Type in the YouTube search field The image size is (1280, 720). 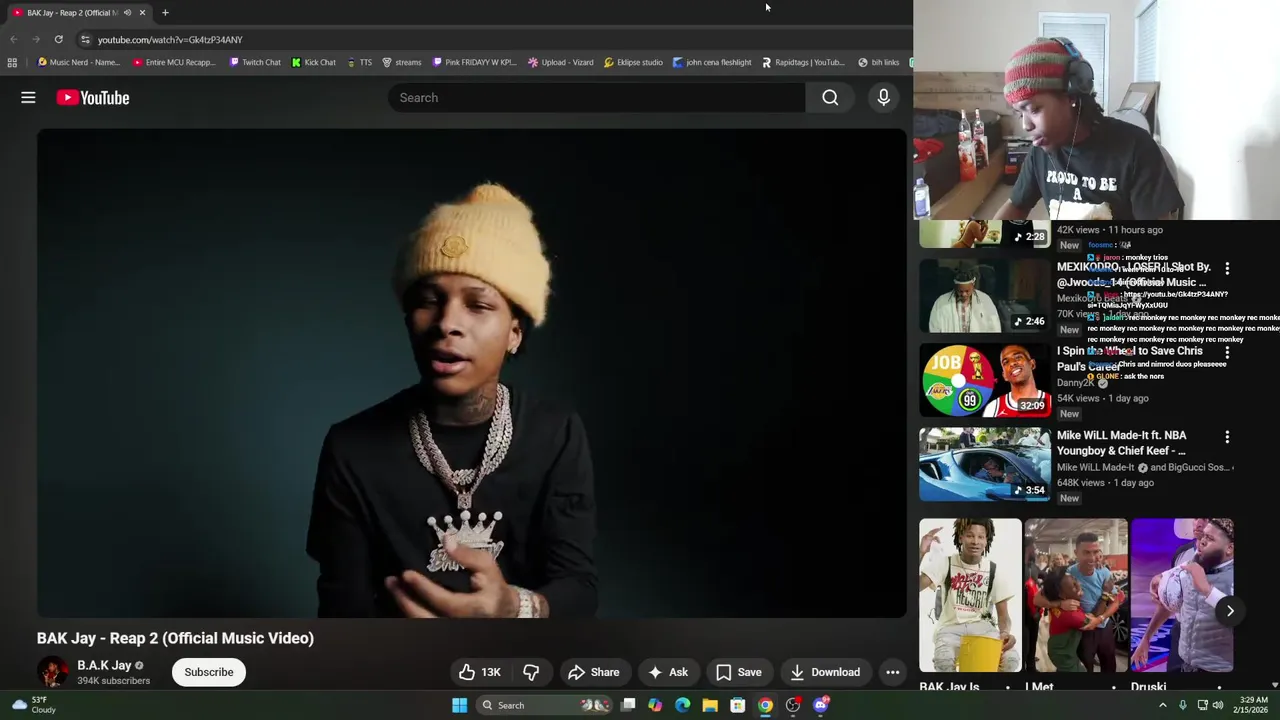[596, 97]
